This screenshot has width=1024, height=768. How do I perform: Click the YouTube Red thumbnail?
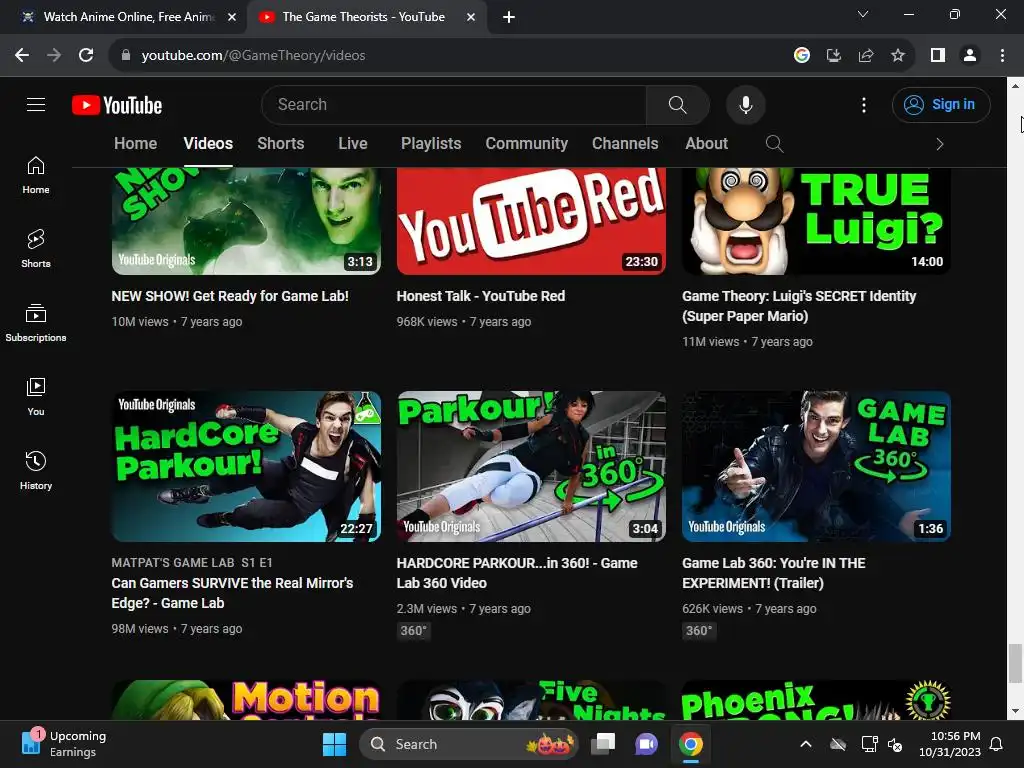[x=531, y=221]
